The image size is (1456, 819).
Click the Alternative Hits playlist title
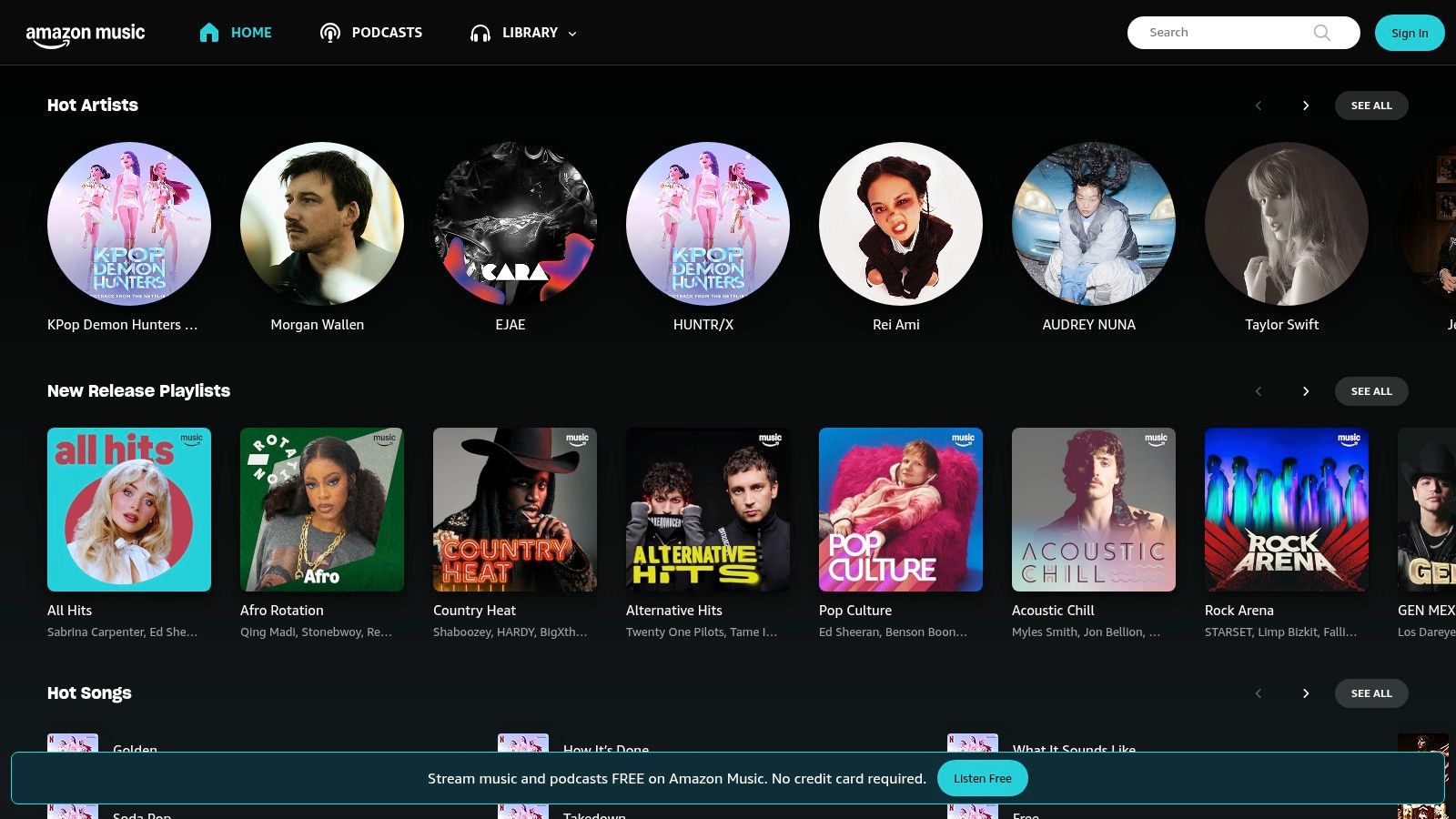click(674, 611)
